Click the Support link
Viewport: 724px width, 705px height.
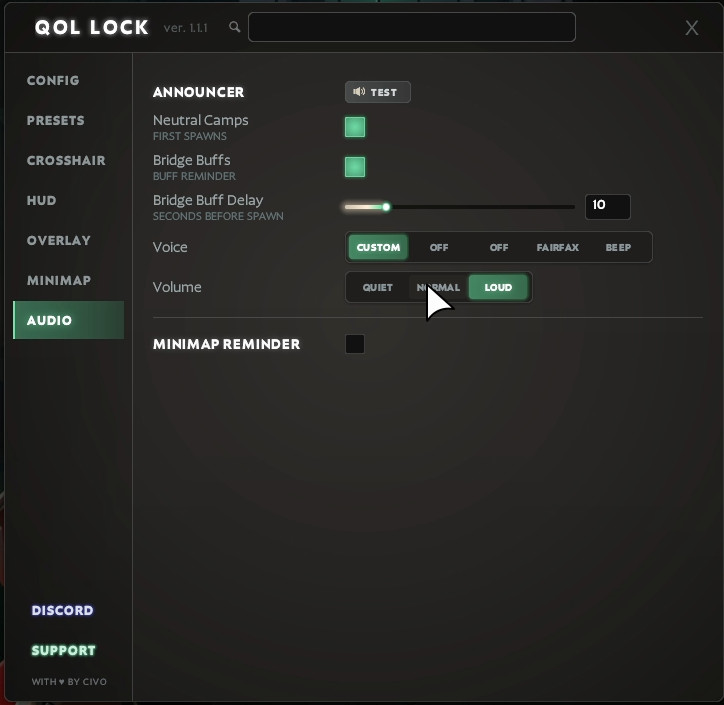point(63,650)
